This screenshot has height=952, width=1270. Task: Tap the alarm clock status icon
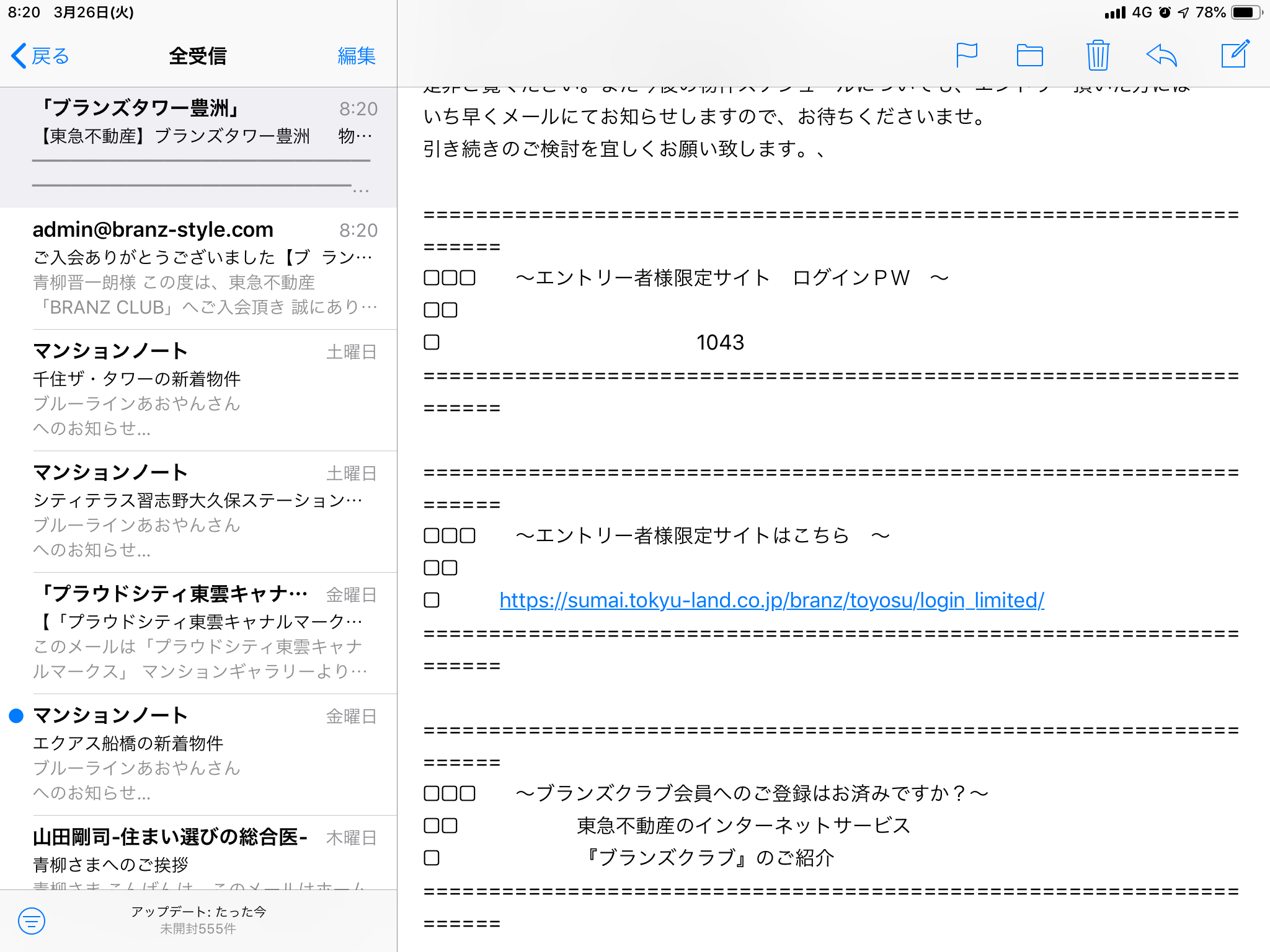[x=1165, y=12]
